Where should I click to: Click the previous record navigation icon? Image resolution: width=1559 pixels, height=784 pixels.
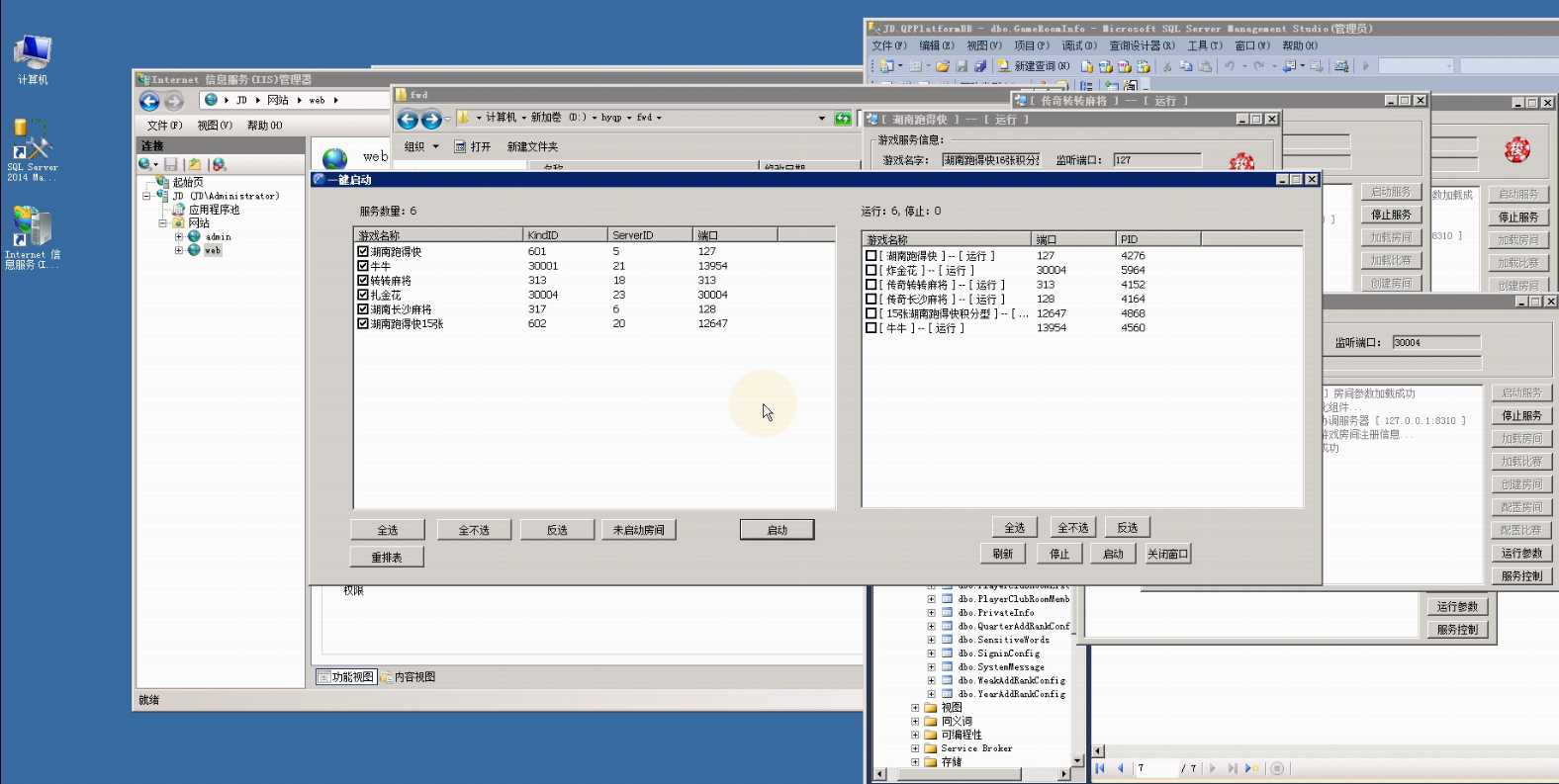pyautogui.click(x=1120, y=768)
